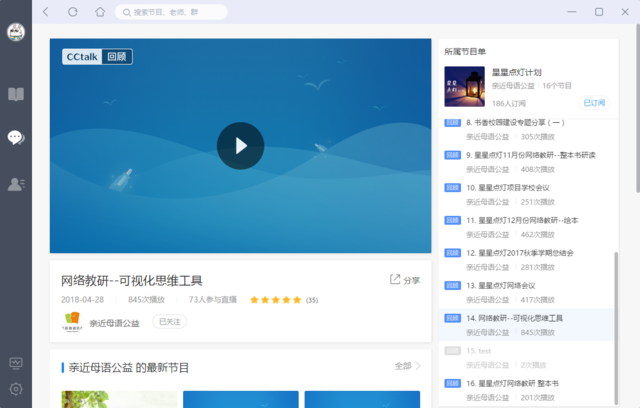This screenshot has width=640, height=408.
Task: Open the book-shaped courses icon in the sidebar
Action: point(16,95)
